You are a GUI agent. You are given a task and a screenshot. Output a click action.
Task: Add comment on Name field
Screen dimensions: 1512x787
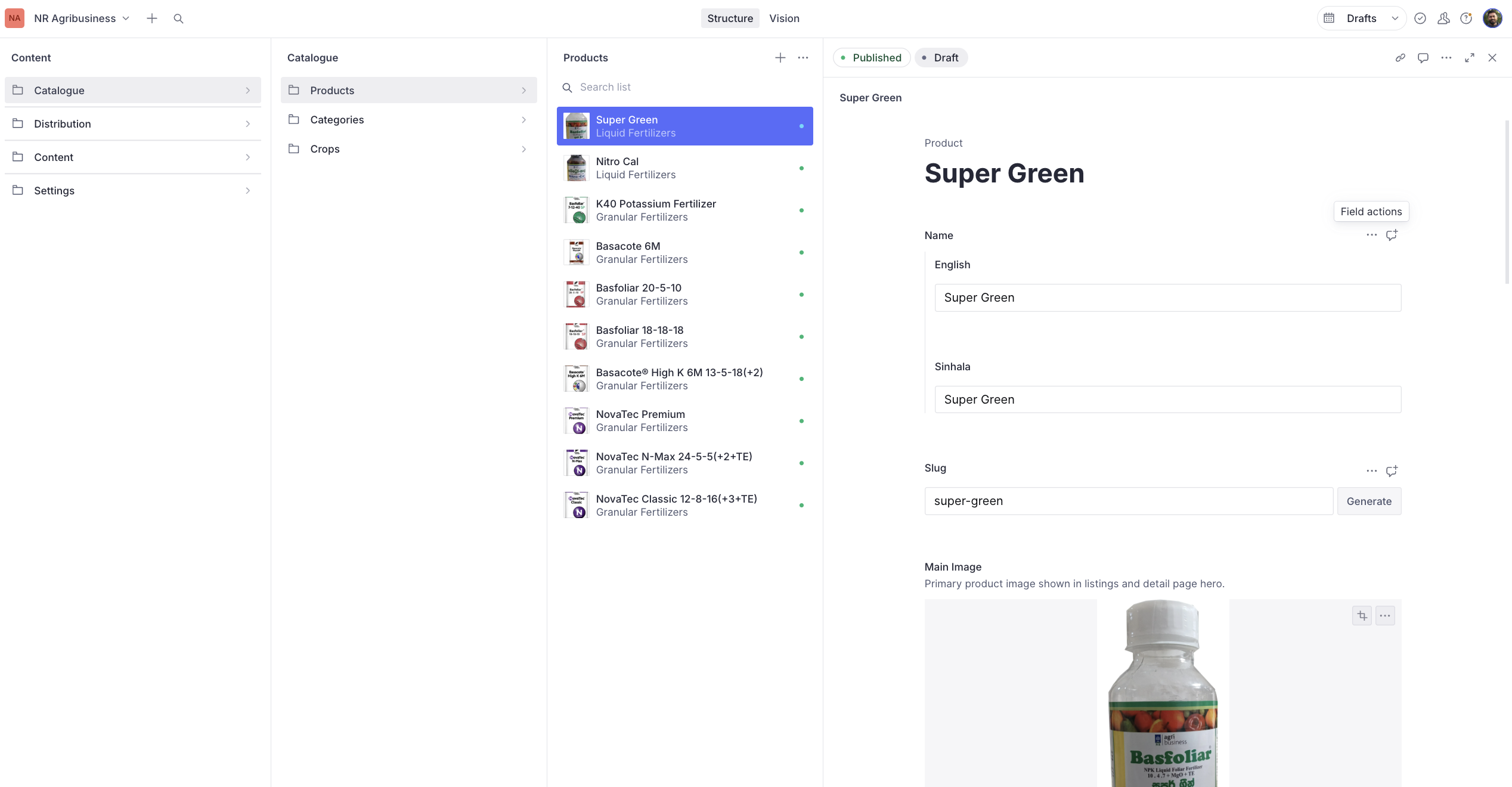1392,235
